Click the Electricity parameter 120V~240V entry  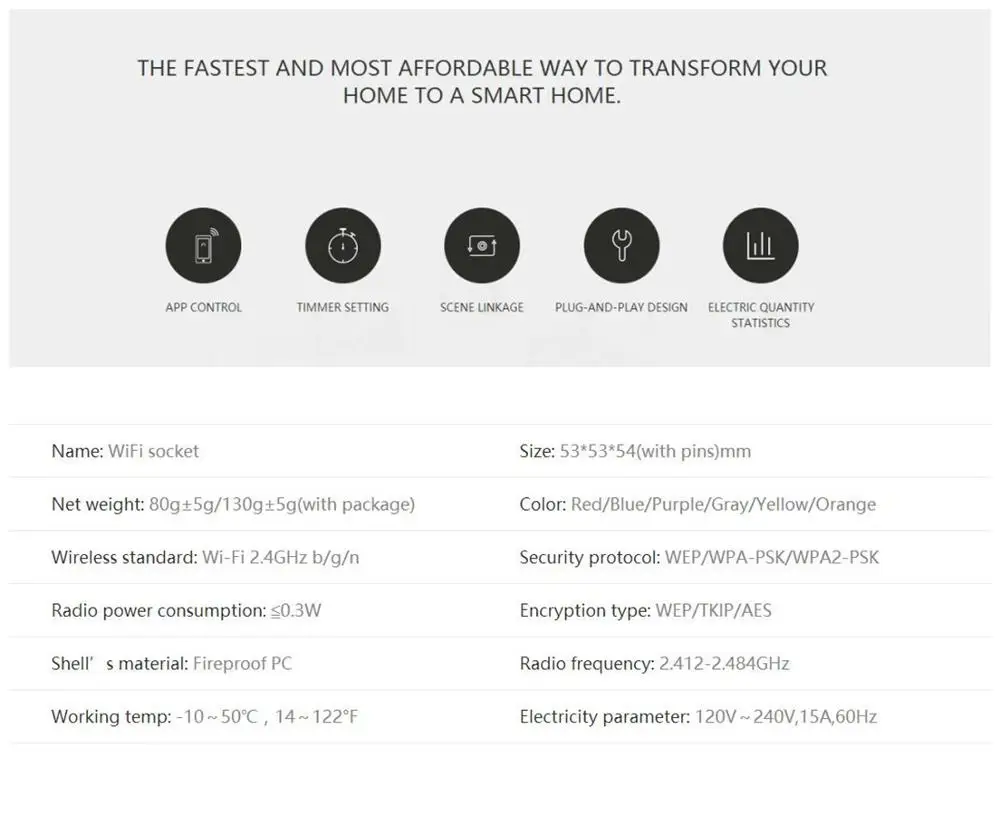[x=698, y=717]
